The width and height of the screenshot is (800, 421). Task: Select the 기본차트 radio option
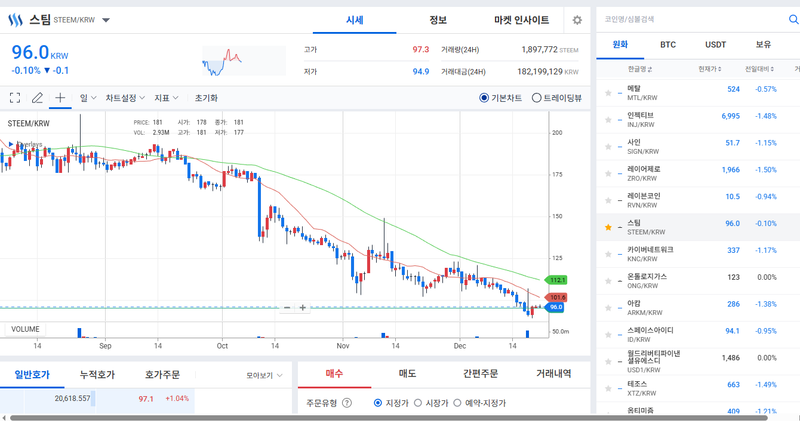[x=484, y=98]
